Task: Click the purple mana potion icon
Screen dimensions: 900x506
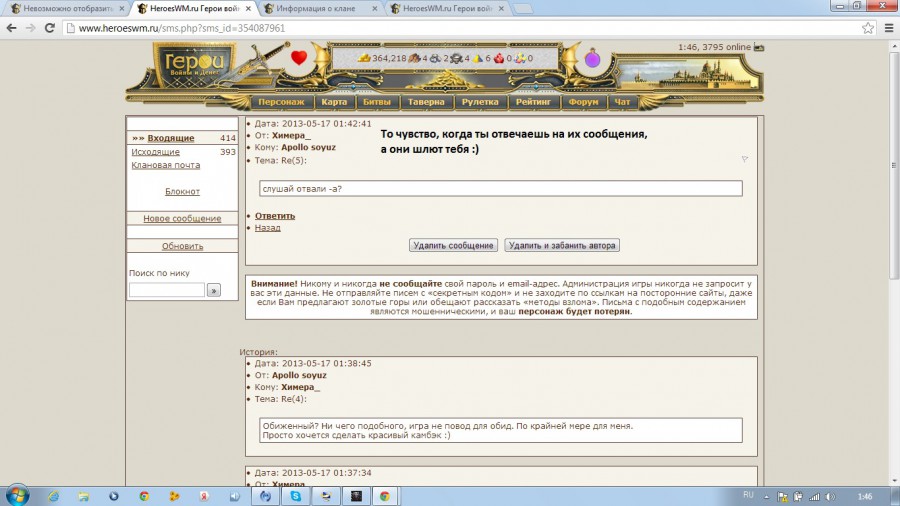Action: [592, 59]
